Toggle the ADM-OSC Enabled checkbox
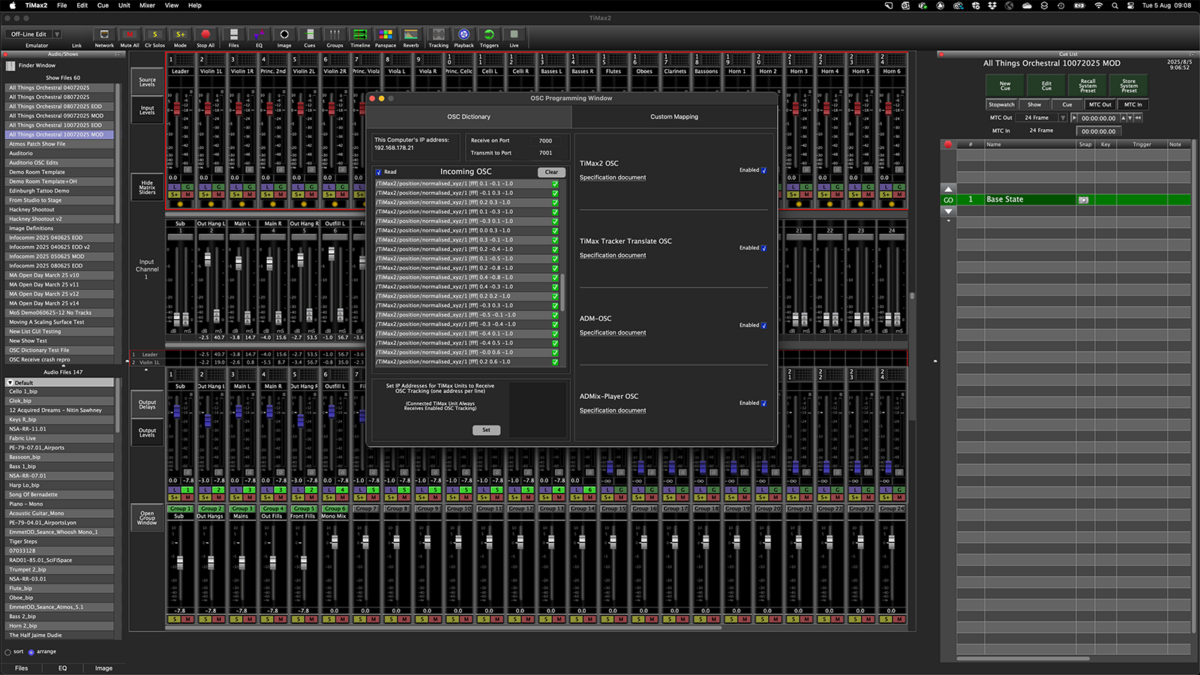This screenshot has width=1200, height=675. [x=765, y=326]
